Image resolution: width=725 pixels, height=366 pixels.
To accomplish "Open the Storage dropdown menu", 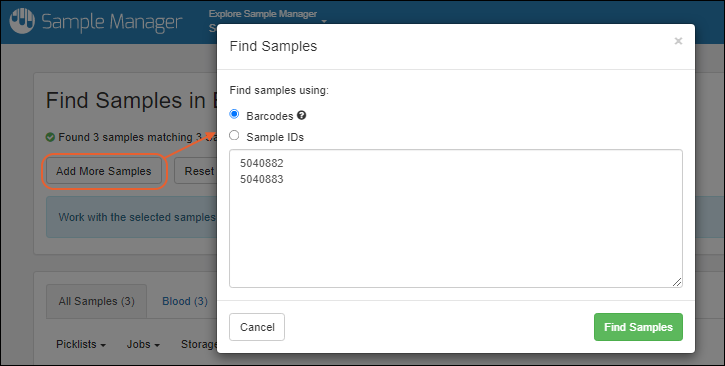I will click(199, 344).
